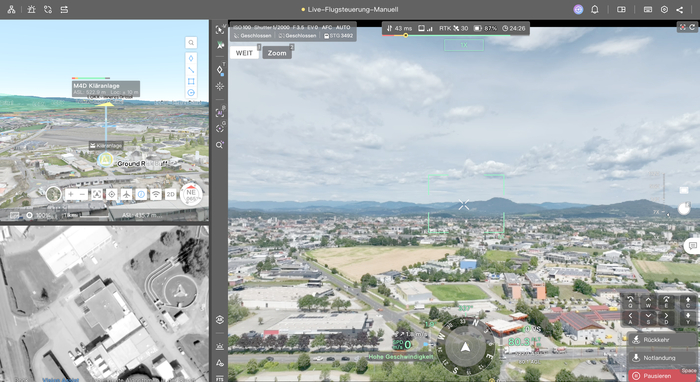
Task: Refresh the live video stream
Action: point(692,27)
